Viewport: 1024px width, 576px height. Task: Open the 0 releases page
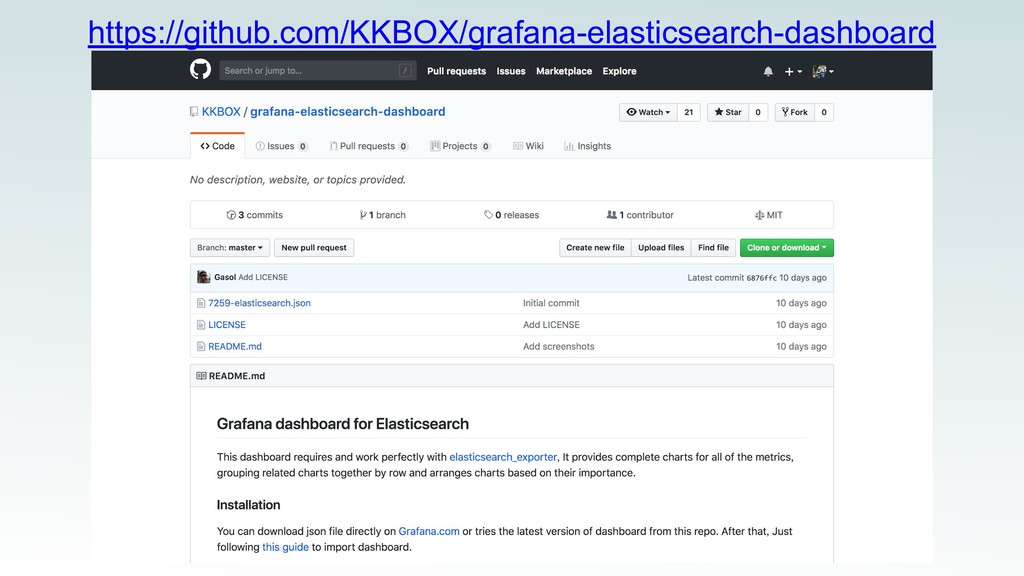click(x=511, y=215)
